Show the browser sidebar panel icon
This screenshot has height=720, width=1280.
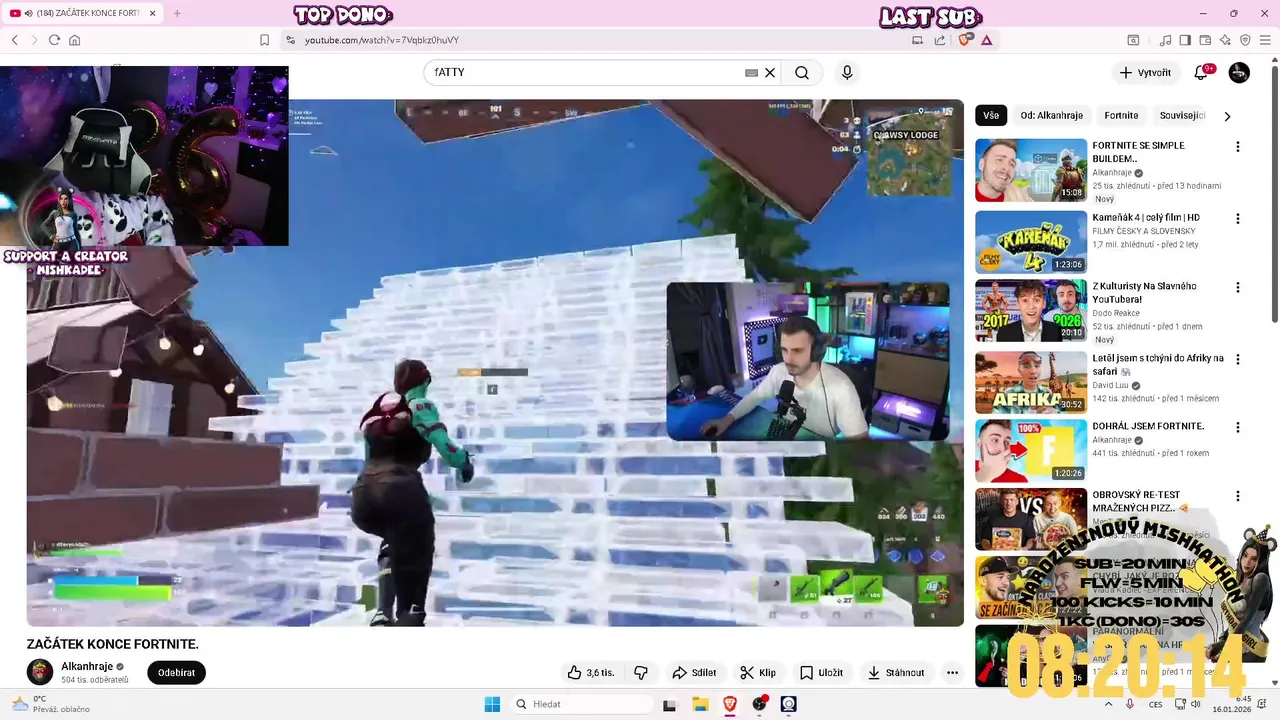(x=1185, y=40)
